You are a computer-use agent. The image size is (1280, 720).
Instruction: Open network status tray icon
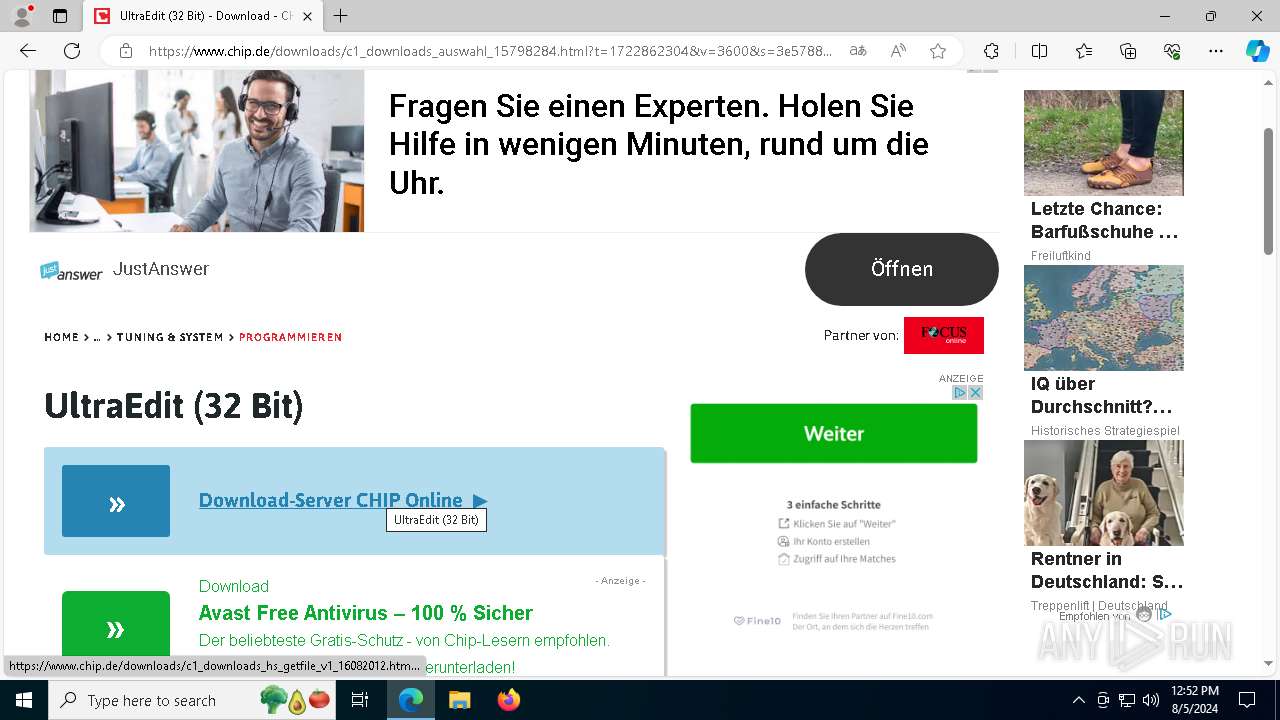click(x=1127, y=700)
